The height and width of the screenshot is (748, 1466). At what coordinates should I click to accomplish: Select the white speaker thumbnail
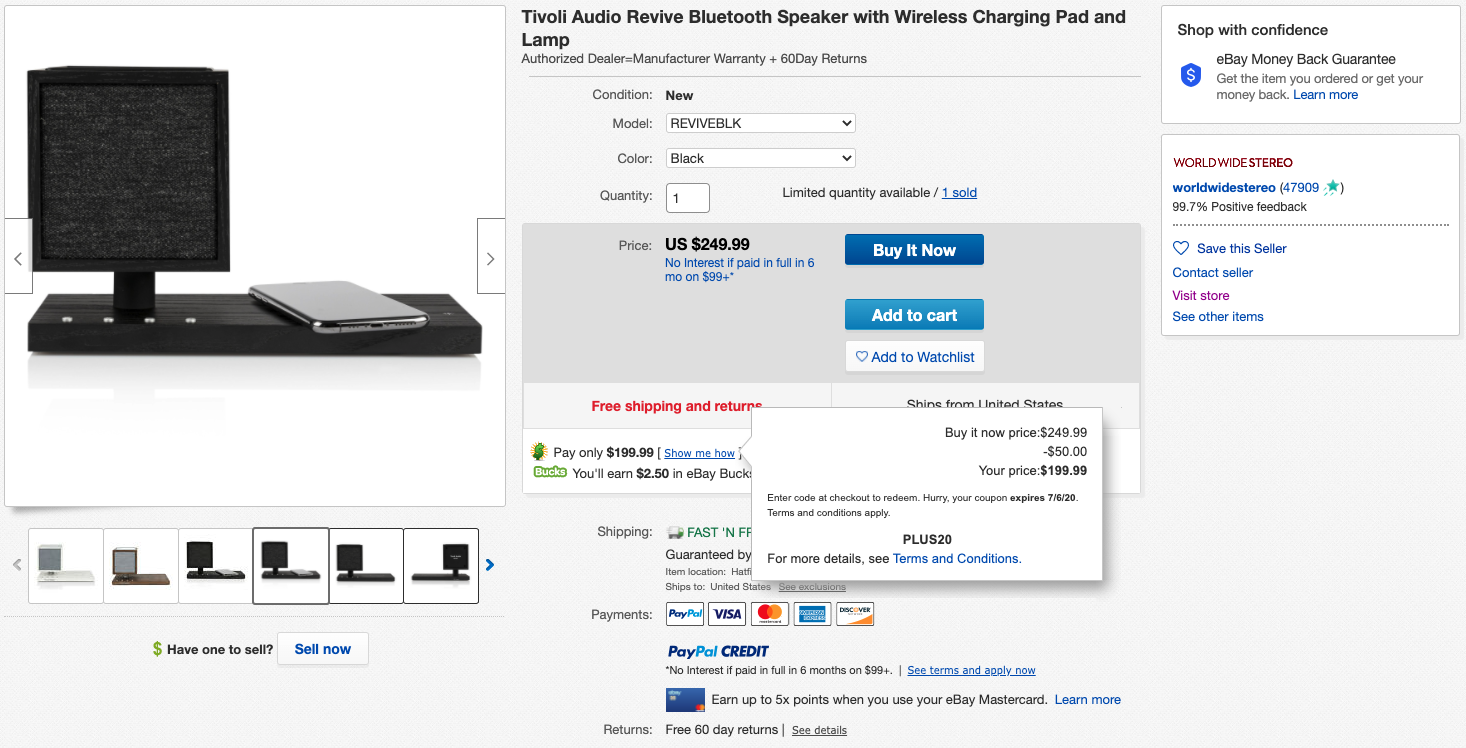66,566
